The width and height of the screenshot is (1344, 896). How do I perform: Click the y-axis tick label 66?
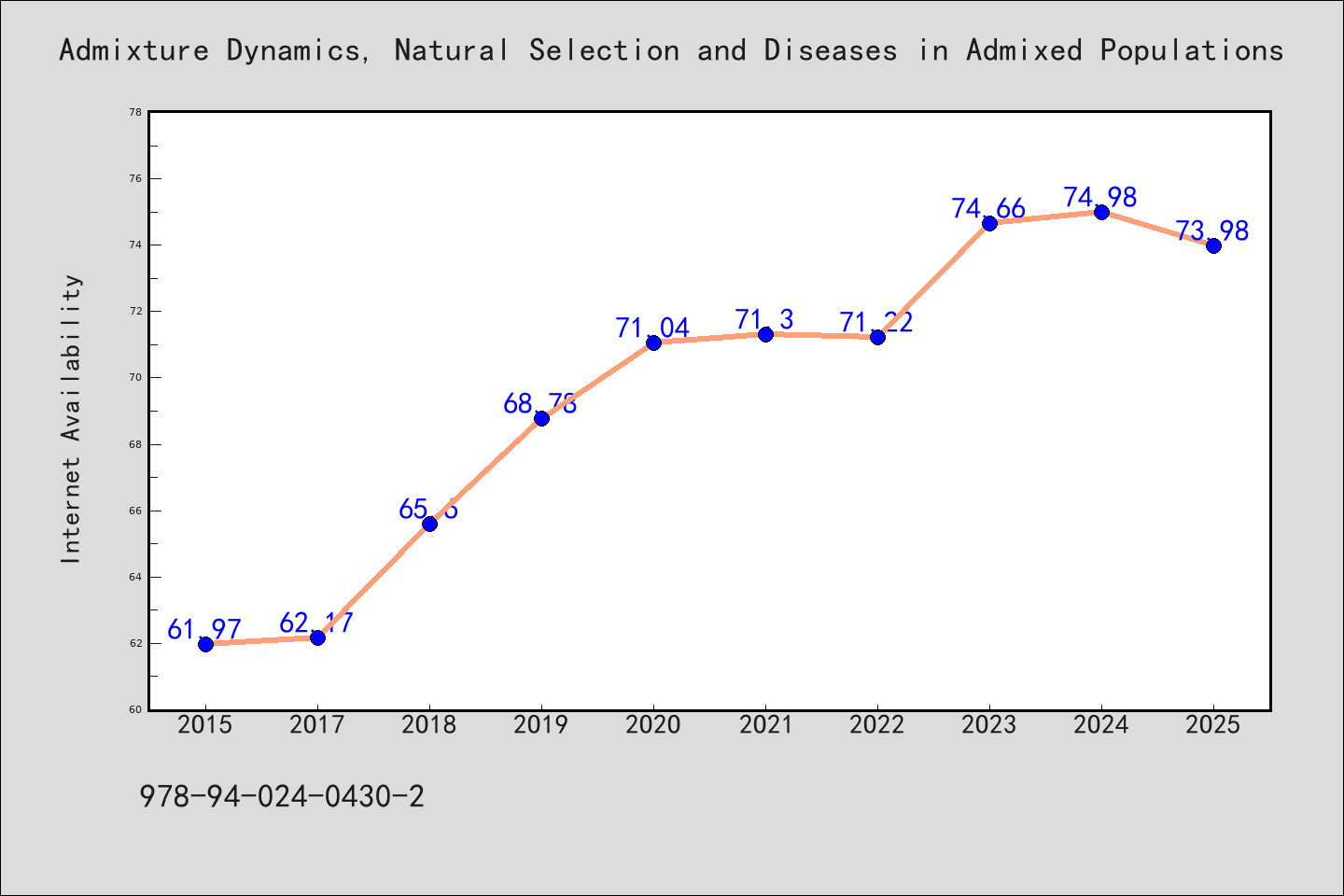[135, 511]
